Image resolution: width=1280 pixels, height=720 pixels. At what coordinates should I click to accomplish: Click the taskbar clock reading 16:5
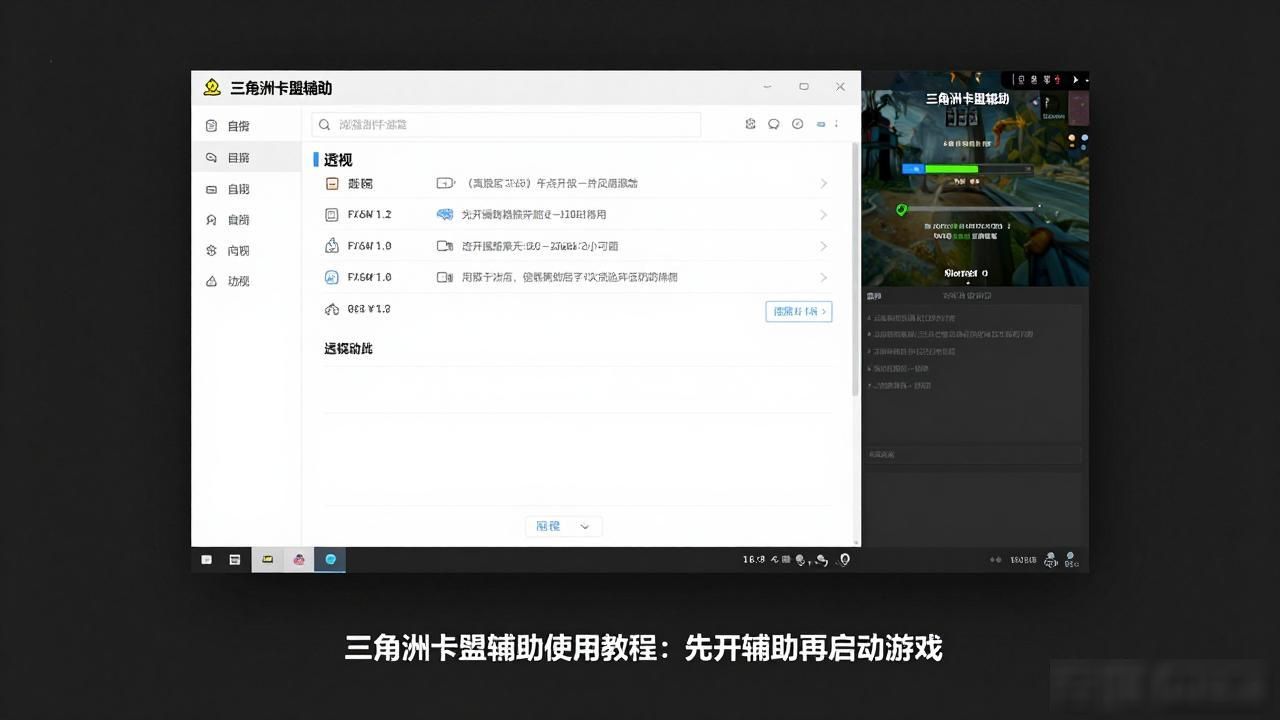point(754,560)
